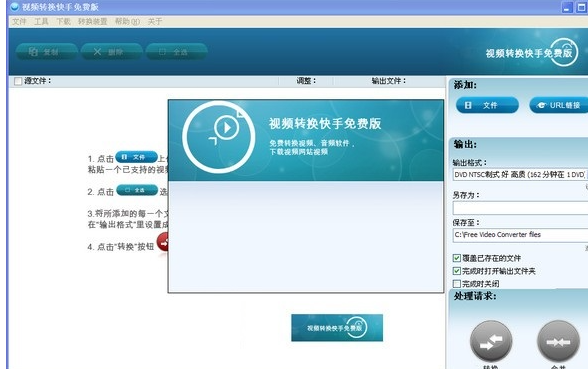The height and width of the screenshot is (369, 588).
Task: Click the 保存至 path field
Action: click(x=520, y=235)
